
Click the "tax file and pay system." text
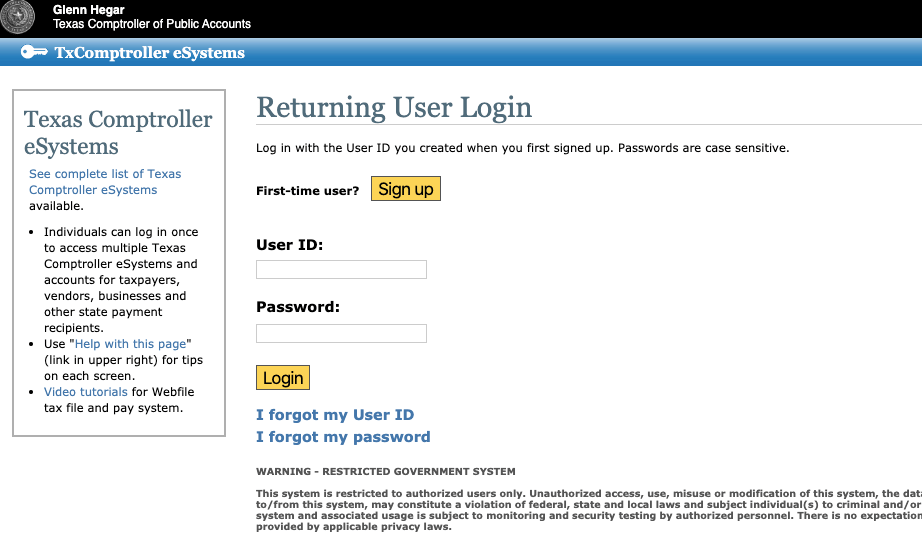[x=113, y=408]
